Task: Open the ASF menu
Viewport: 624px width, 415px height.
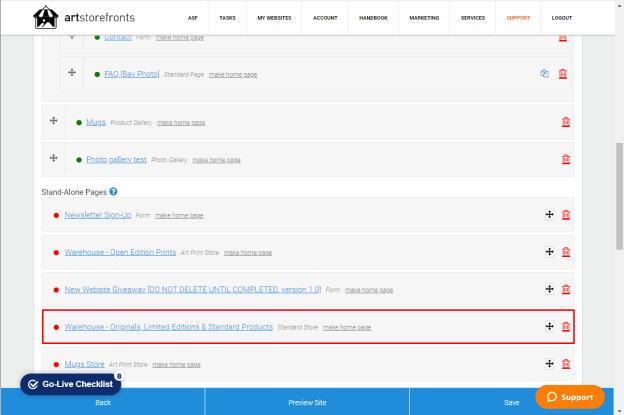Action: click(193, 18)
